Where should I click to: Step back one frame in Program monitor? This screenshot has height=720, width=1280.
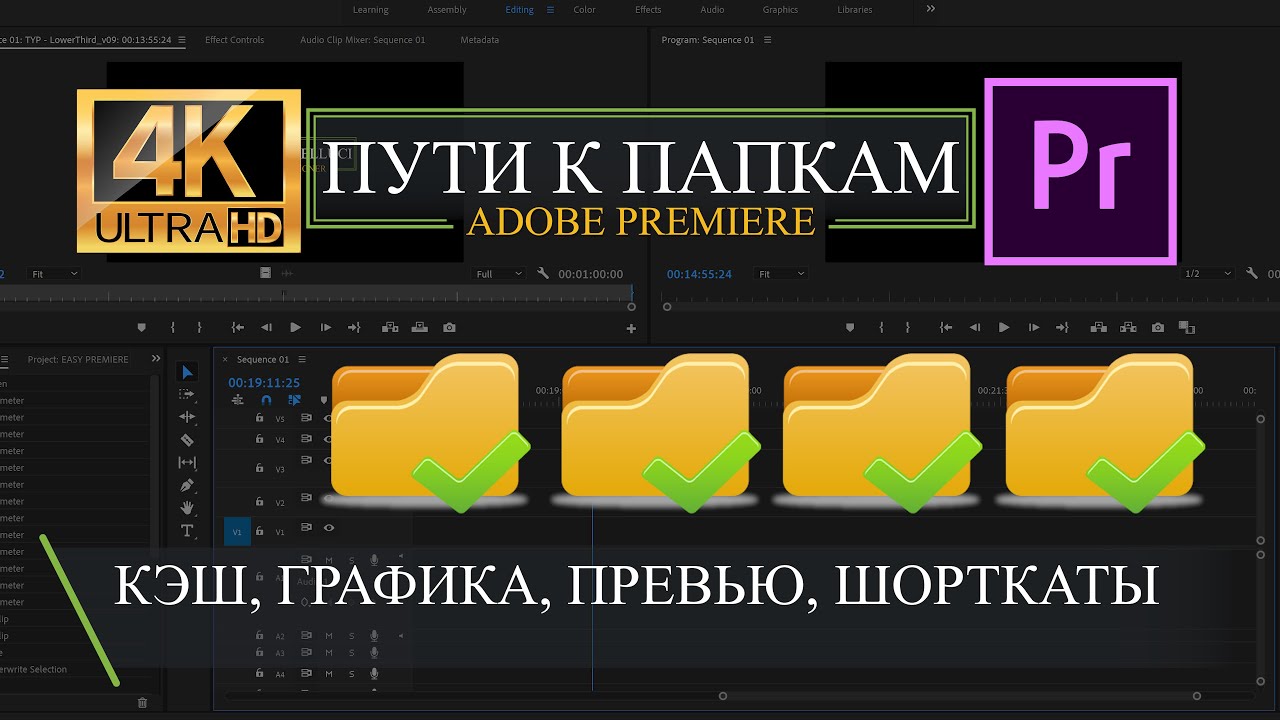(975, 327)
